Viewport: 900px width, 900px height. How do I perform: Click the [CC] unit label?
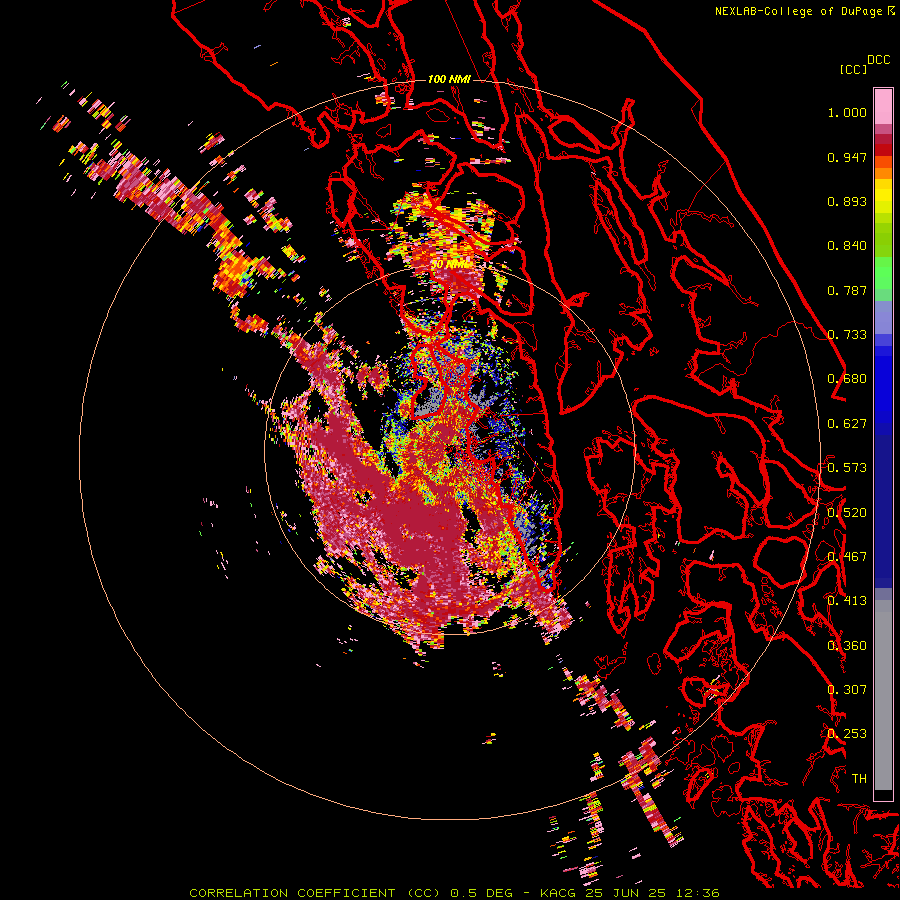pos(853,69)
